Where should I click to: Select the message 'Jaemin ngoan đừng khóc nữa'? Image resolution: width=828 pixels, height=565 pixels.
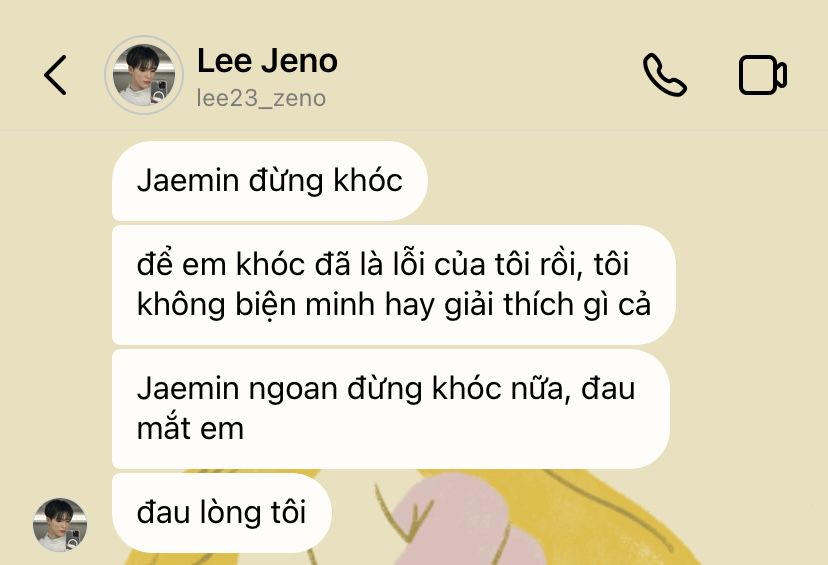tap(391, 409)
